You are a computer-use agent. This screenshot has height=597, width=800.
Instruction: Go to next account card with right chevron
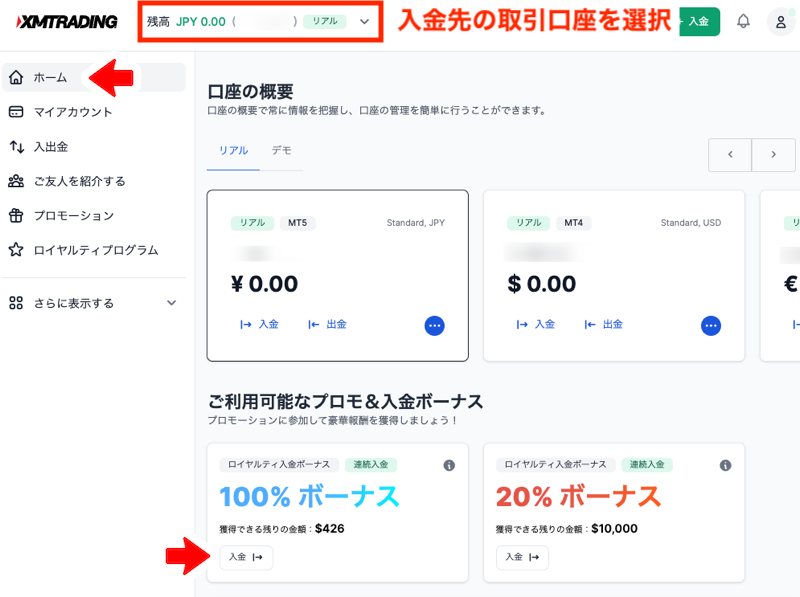click(773, 155)
